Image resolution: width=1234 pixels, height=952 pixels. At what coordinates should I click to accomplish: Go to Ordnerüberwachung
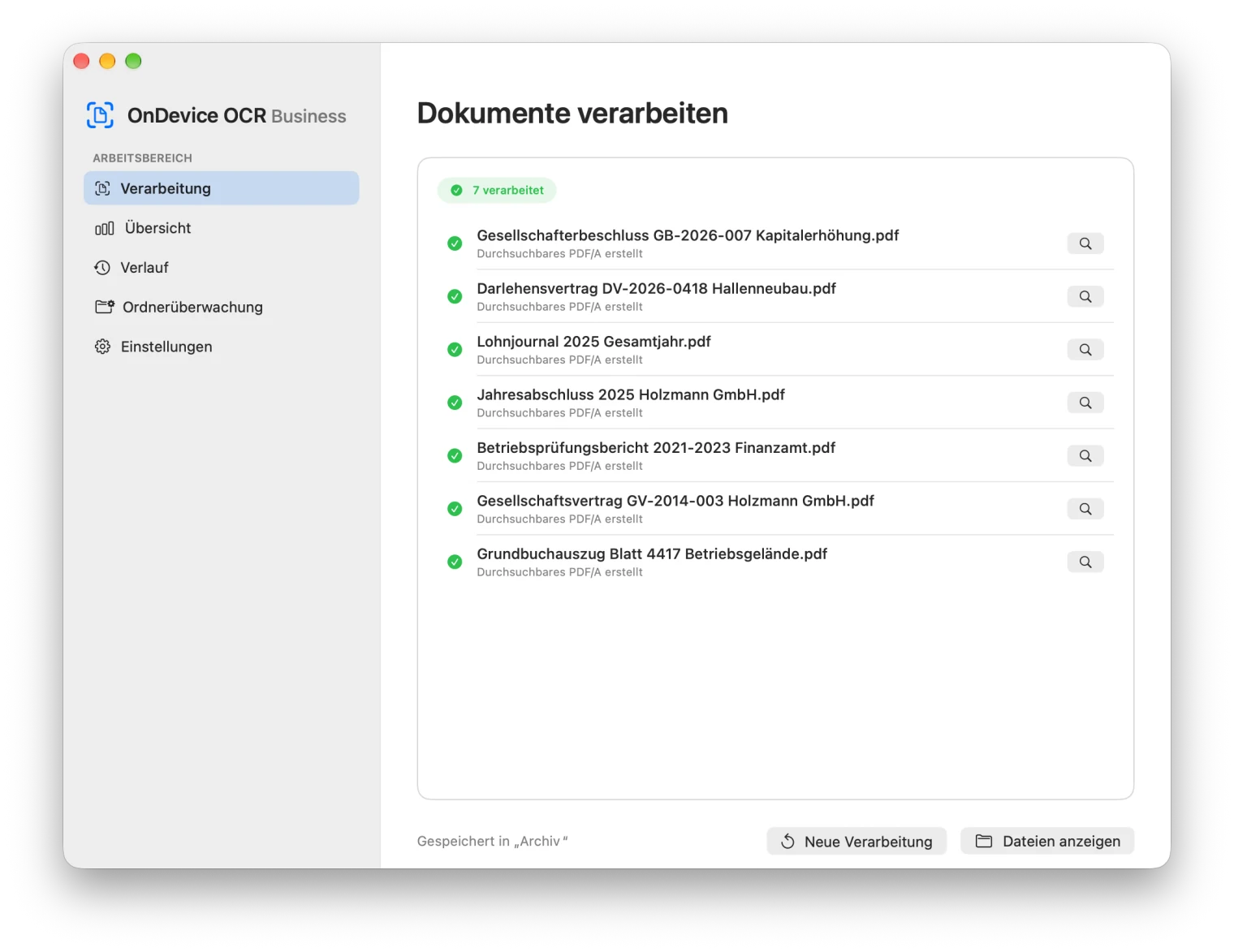[x=222, y=307]
